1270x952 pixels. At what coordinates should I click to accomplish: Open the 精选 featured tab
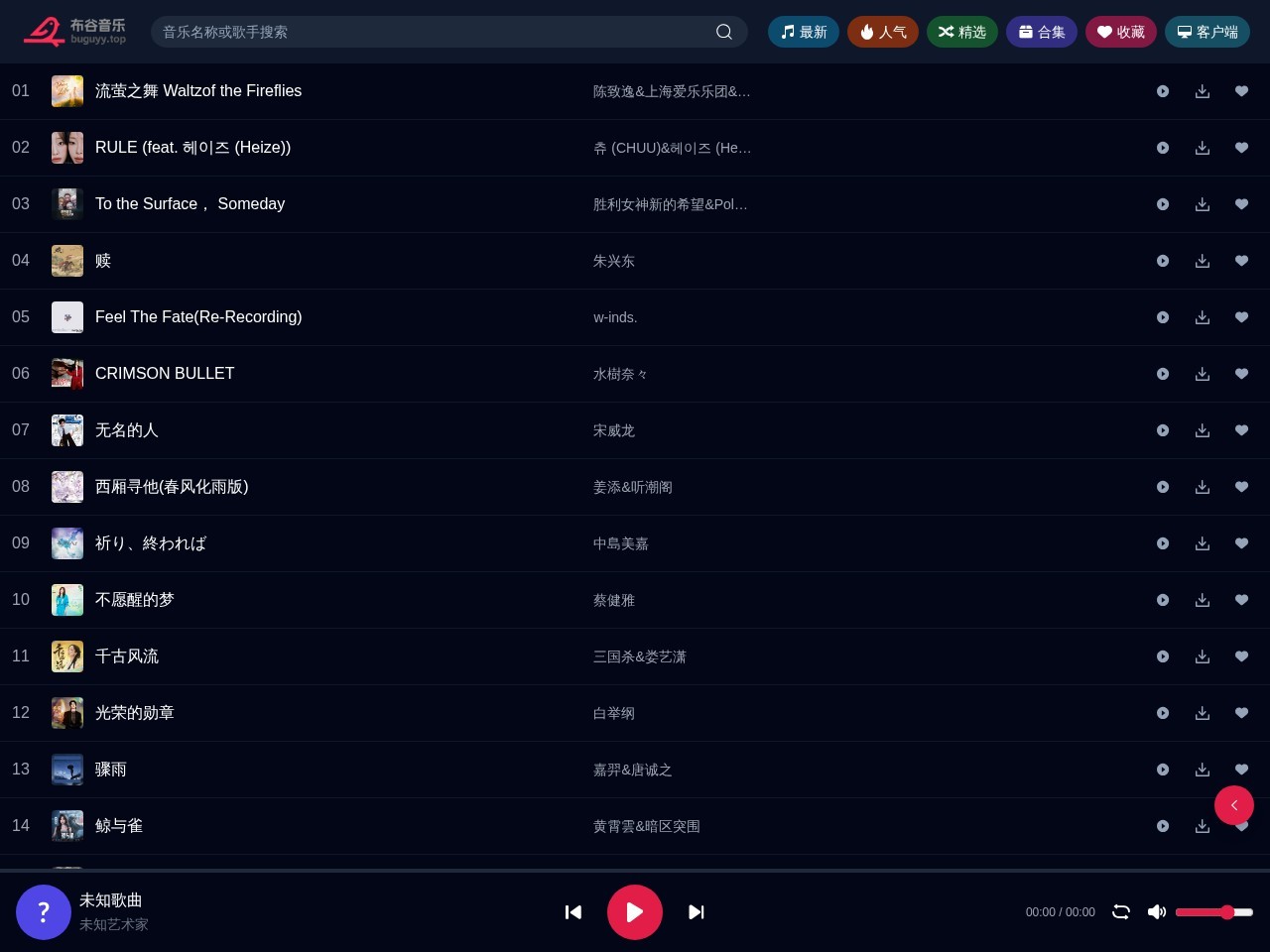tap(962, 32)
